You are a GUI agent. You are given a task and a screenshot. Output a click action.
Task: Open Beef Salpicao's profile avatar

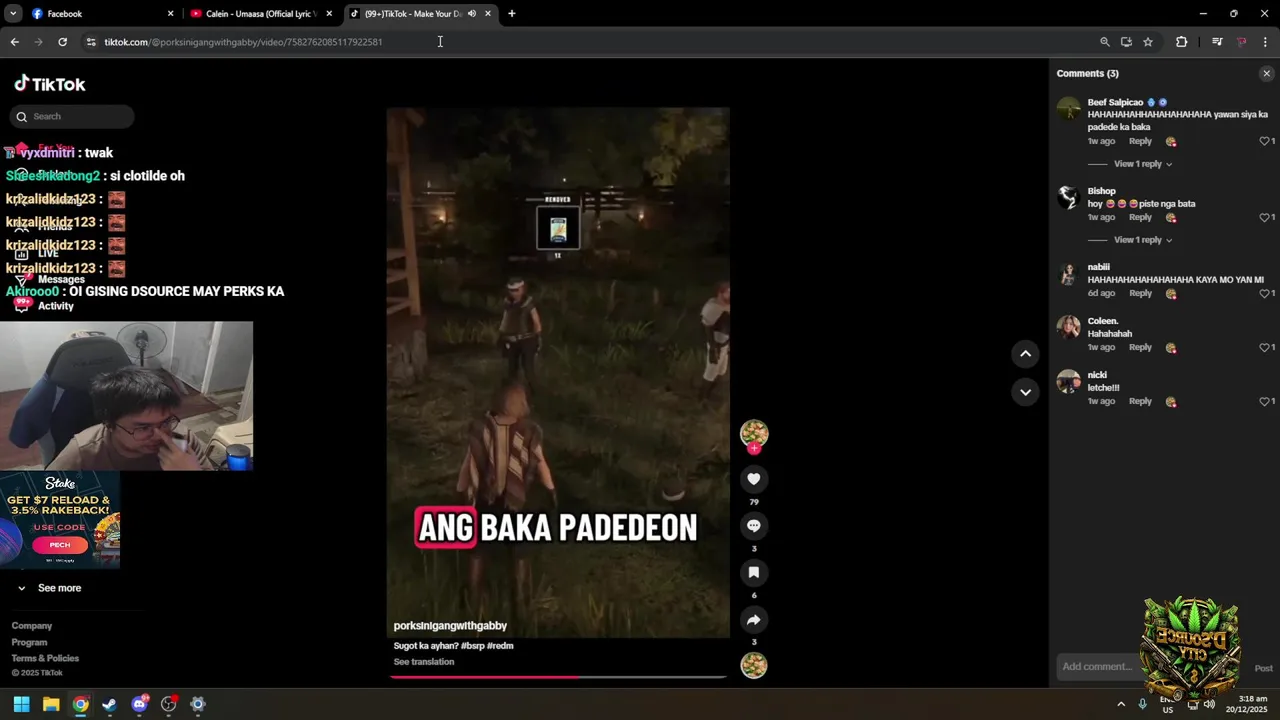click(x=1069, y=108)
